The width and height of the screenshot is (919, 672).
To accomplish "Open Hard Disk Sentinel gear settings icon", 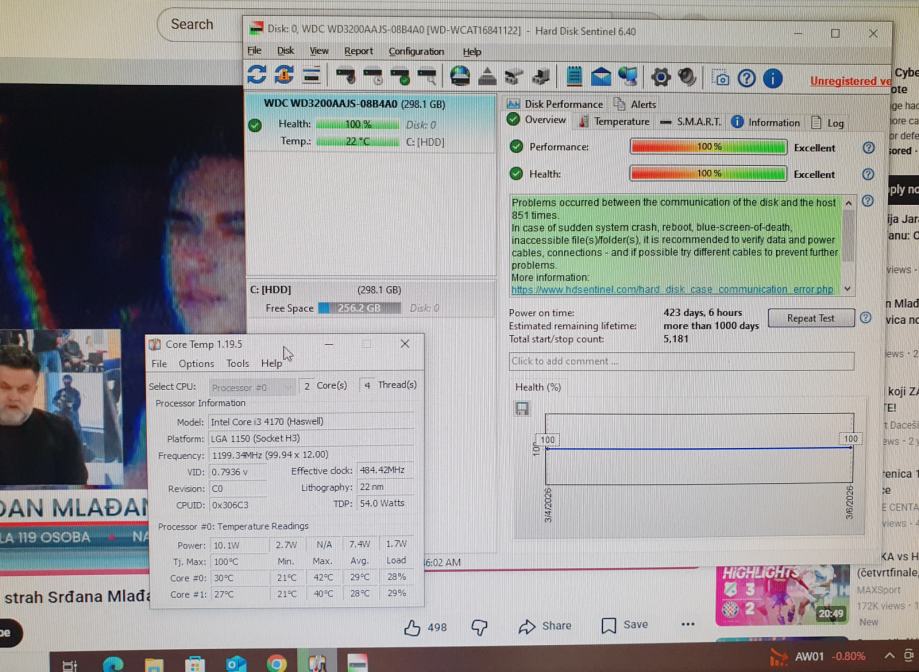I will [661, 77].
